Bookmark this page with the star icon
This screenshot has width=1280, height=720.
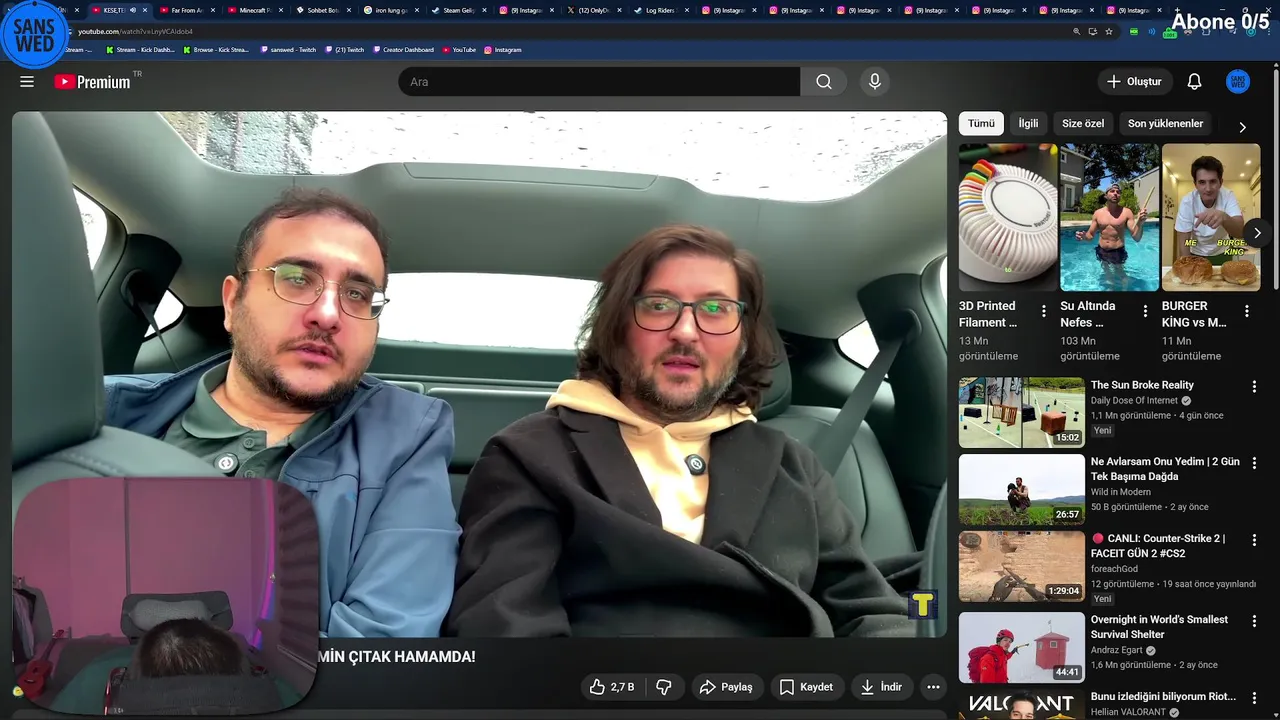(1109, 31)
